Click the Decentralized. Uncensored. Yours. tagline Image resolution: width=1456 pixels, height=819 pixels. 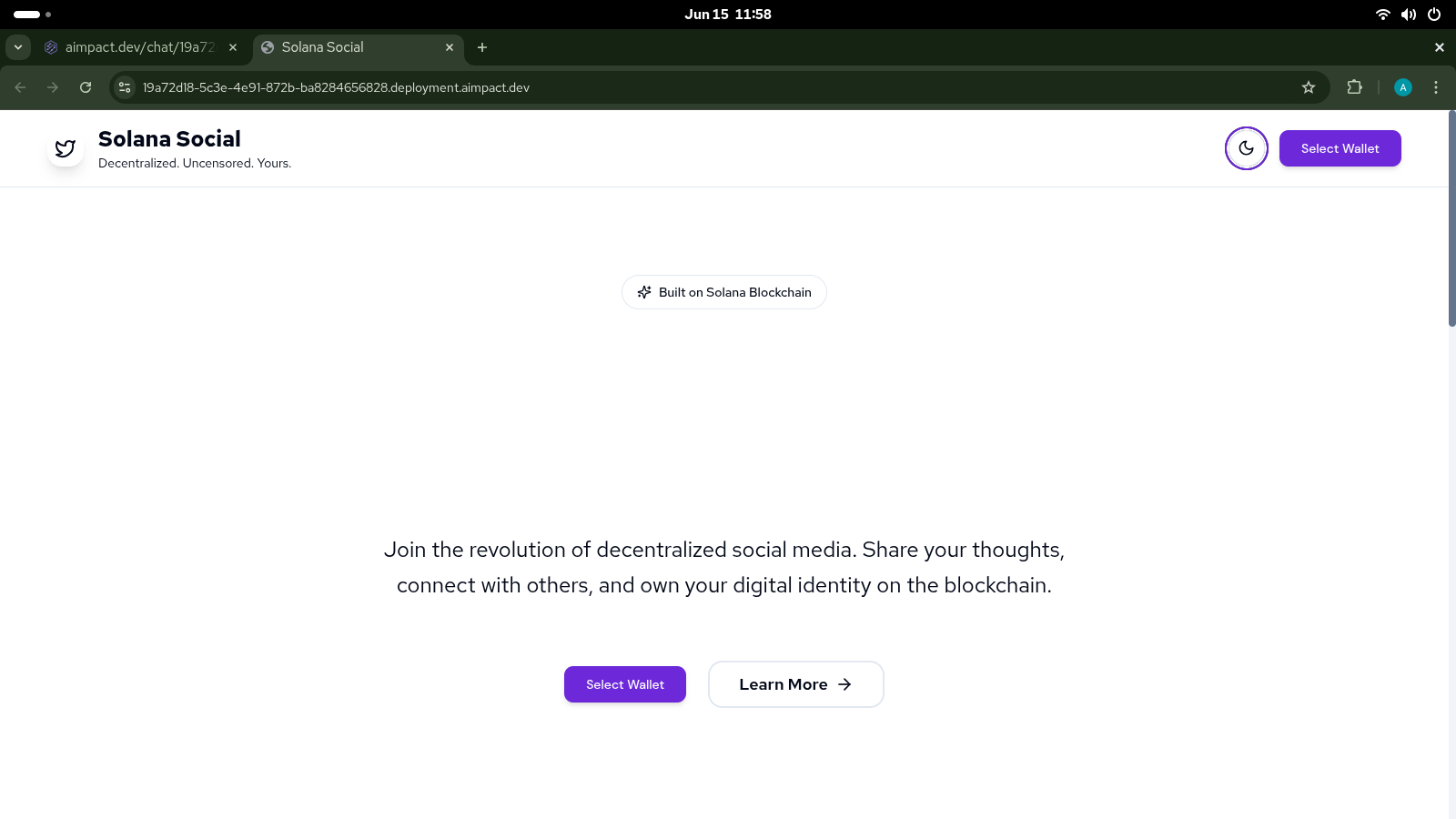point(195,164)
